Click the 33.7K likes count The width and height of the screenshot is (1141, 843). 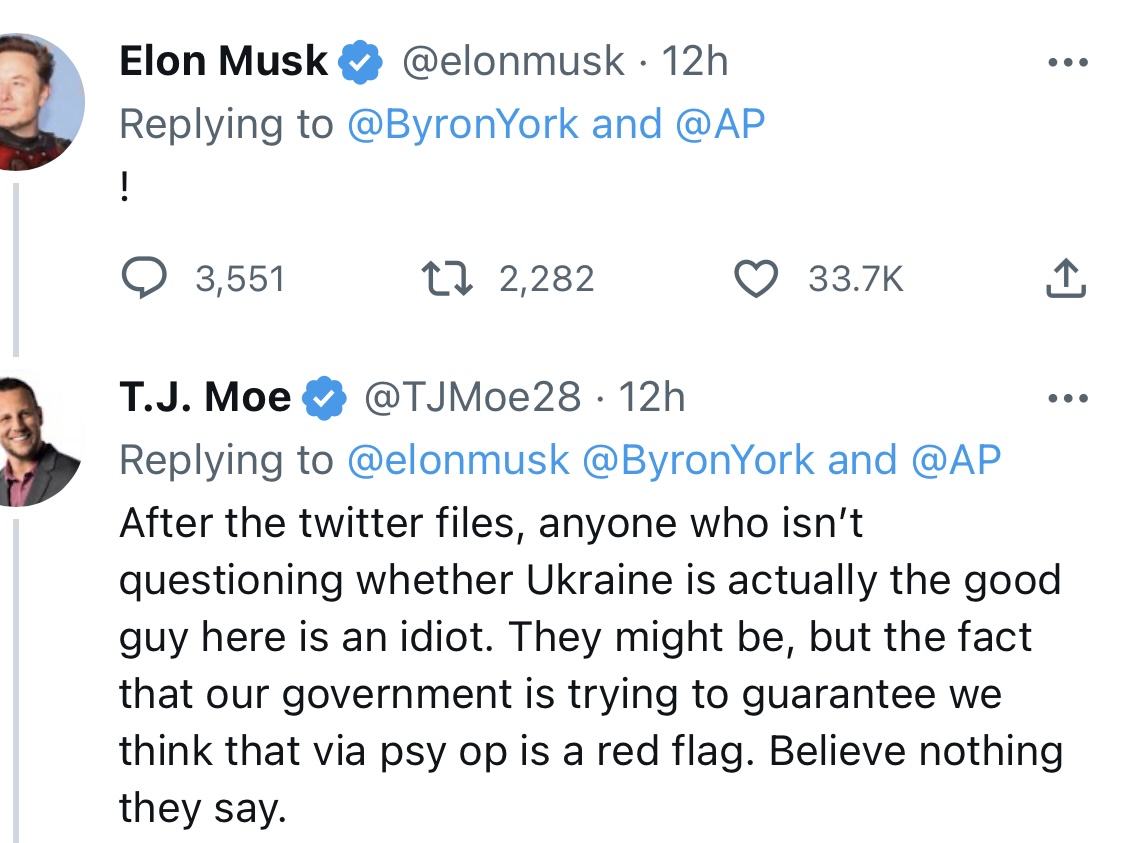[x=856, y=280]
